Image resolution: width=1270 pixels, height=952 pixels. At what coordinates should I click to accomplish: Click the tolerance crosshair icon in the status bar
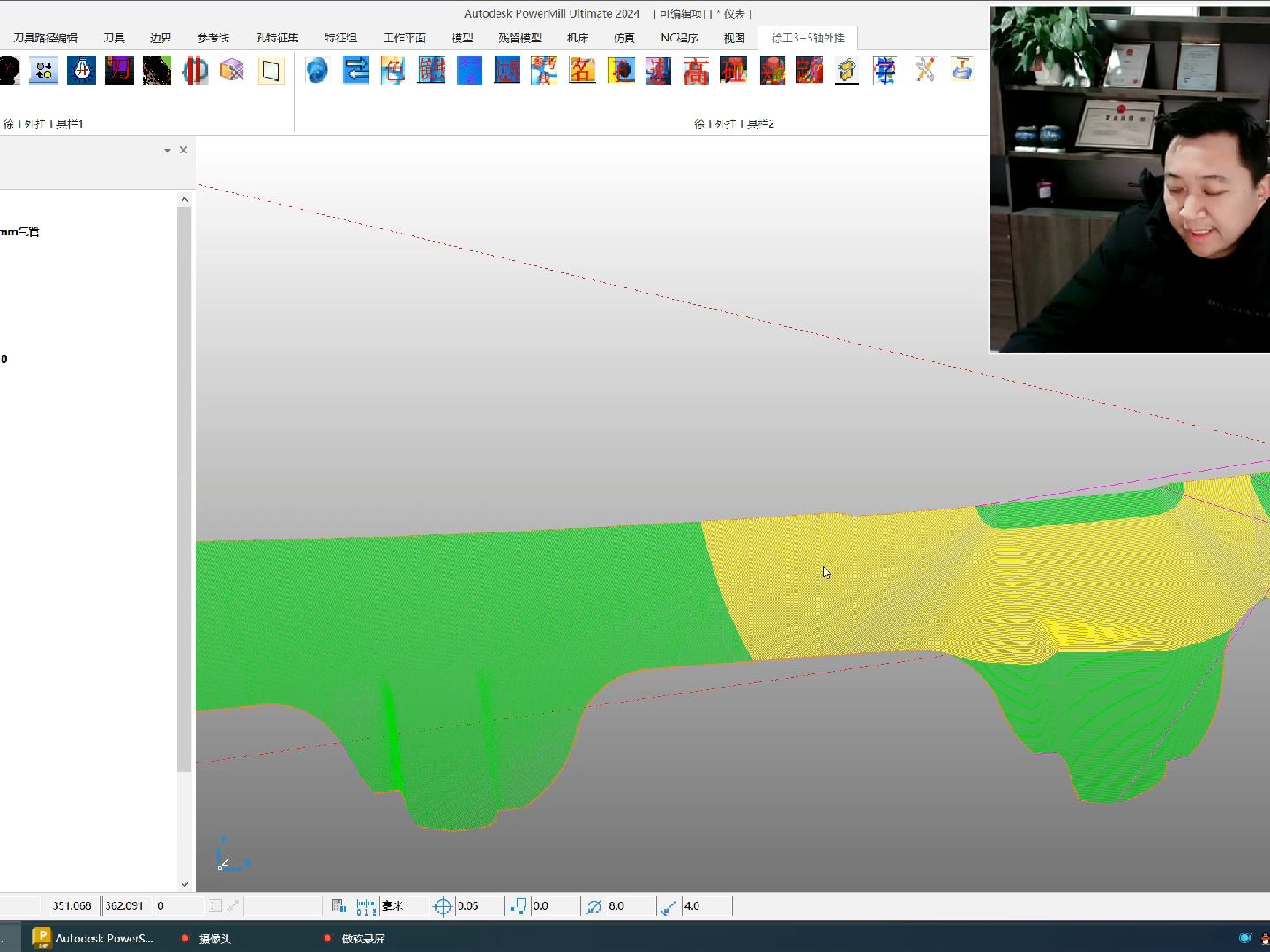443,906
